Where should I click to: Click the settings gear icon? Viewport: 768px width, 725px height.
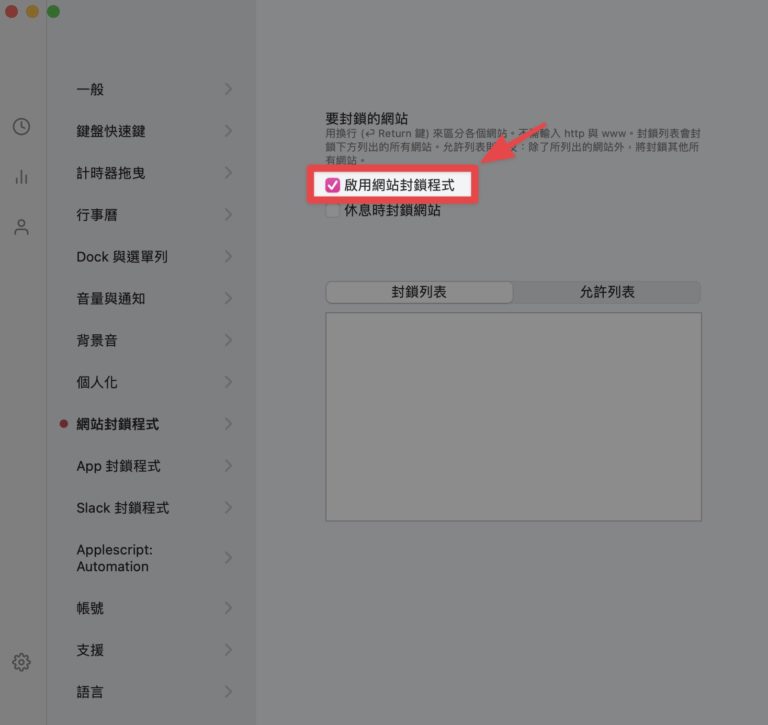[21, 662]
